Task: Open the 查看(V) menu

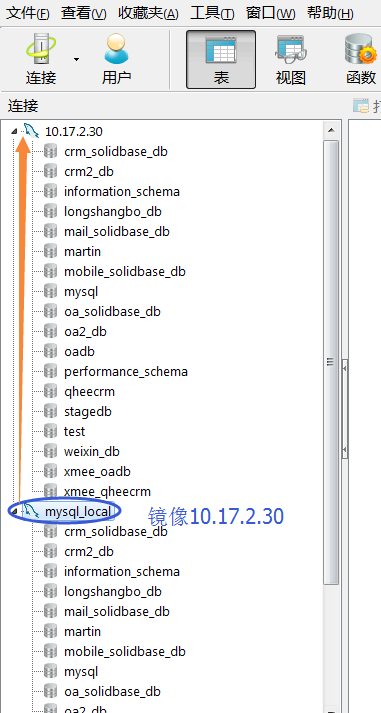Action: click(84, 13)
